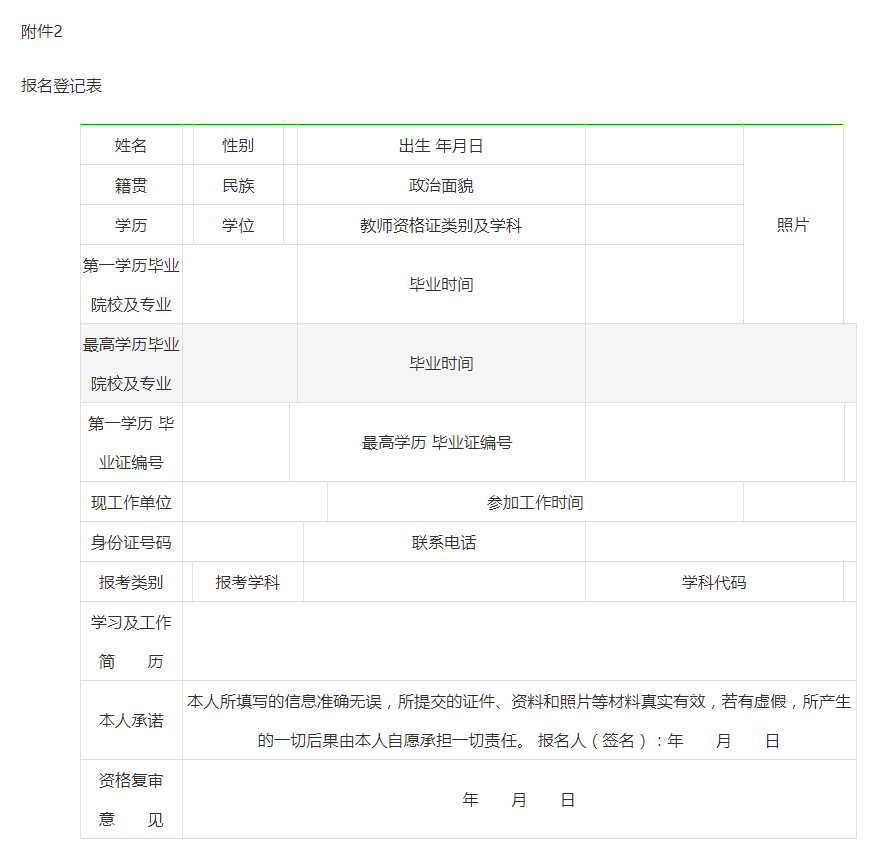Image resolution: width=892 pixels, height=855 pixels.
Task: Click the 附件2 heading text
Action: [42, 31]
